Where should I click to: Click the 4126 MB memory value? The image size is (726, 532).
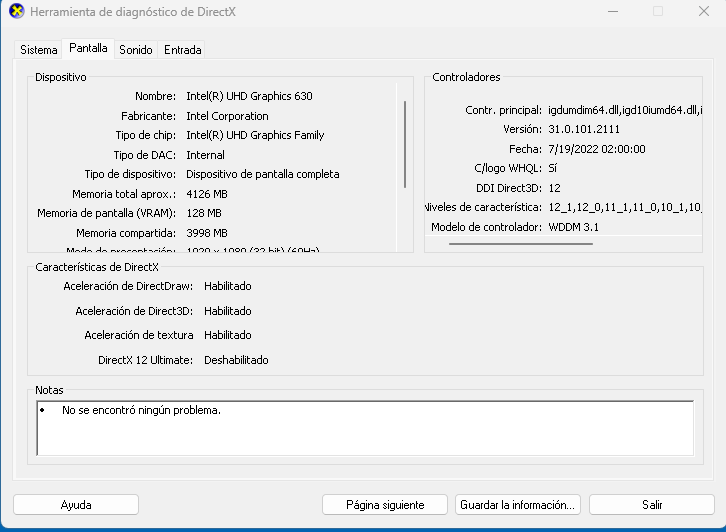point(207,194)
